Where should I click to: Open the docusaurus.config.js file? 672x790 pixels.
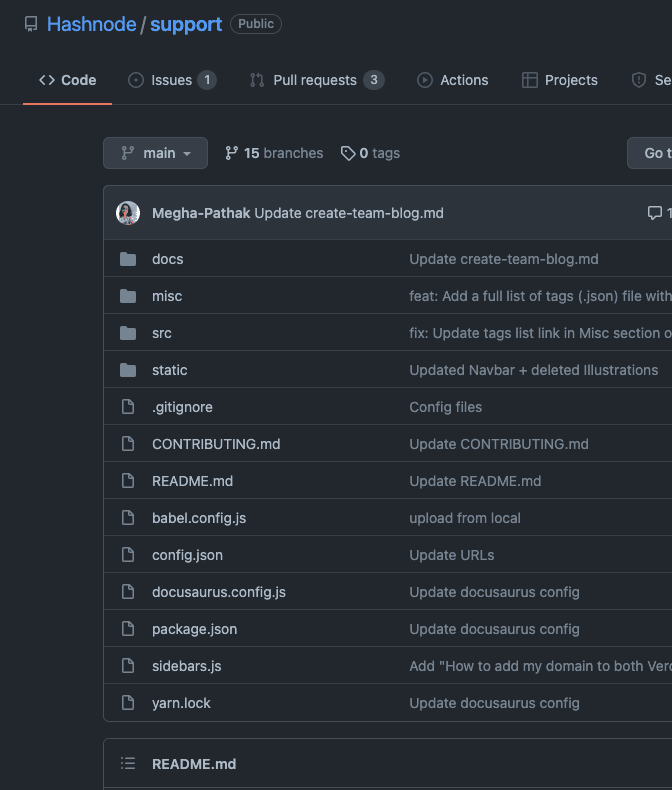(219, 592)
